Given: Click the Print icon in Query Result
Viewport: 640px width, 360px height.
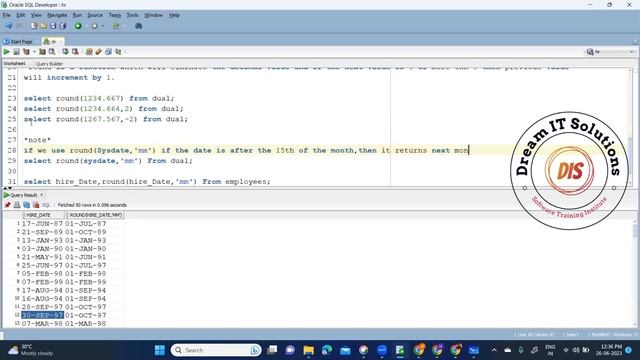Looking at the screenshot, I should pos(17,205).
